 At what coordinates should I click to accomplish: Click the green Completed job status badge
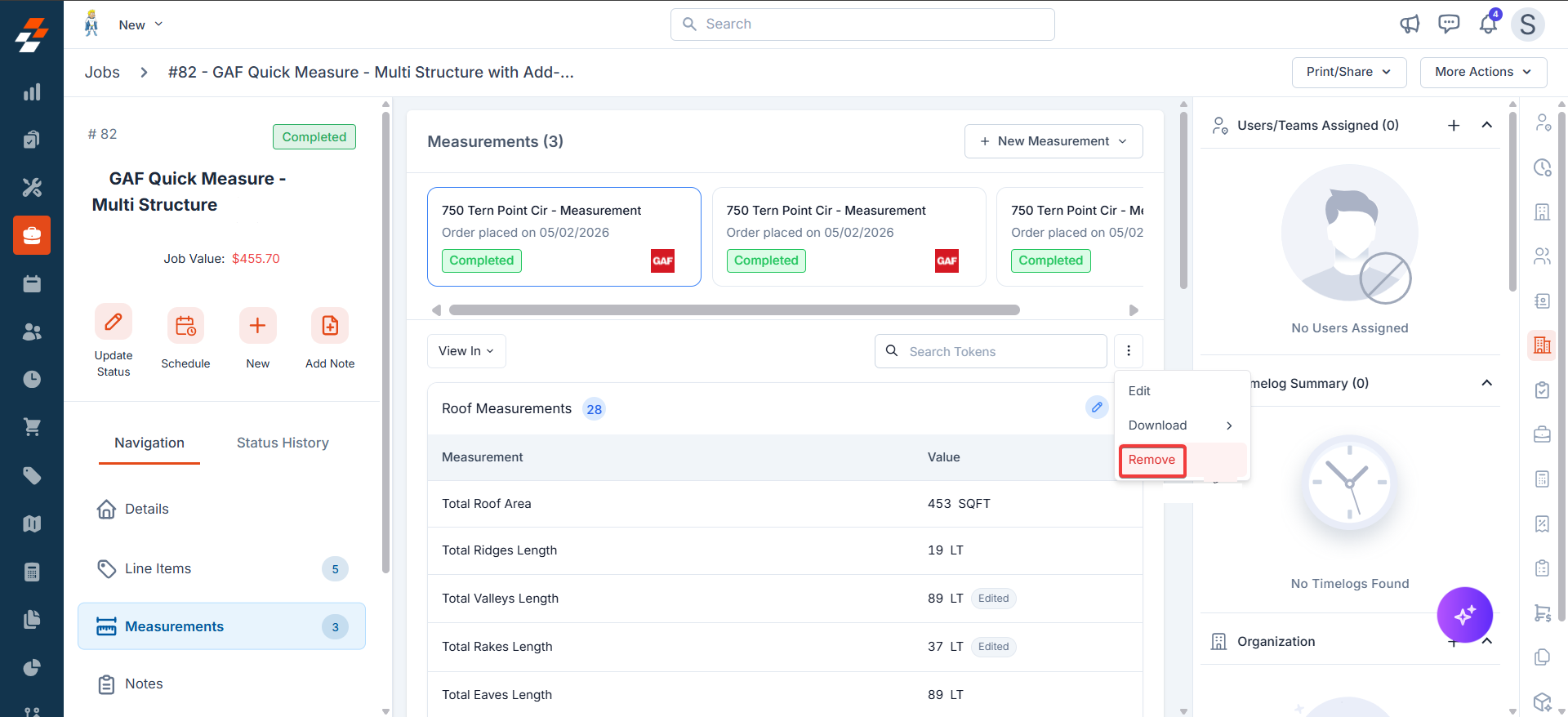[314, 137]
